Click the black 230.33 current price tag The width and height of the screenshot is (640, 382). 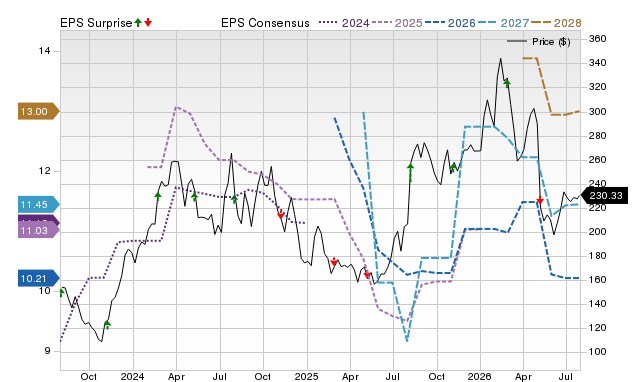pyautogui.click(x=603, y=195)
